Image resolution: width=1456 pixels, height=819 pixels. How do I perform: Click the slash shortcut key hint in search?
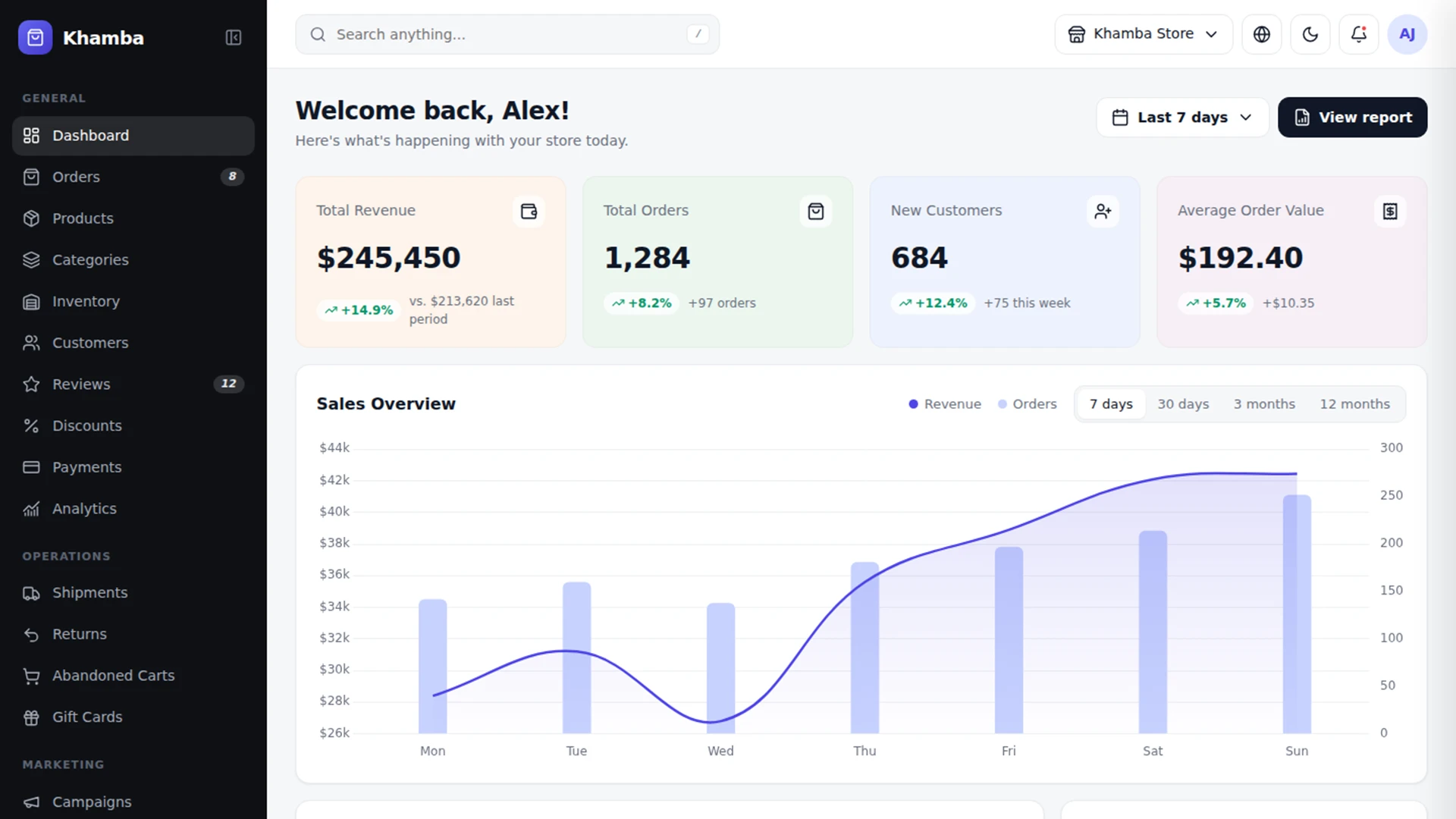[x=698, y=34]
